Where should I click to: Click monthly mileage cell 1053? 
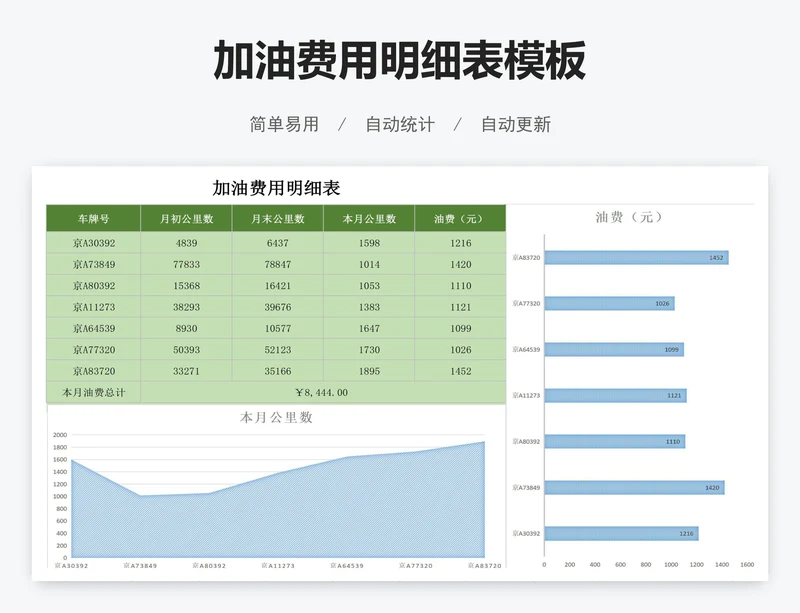(369, 286)
